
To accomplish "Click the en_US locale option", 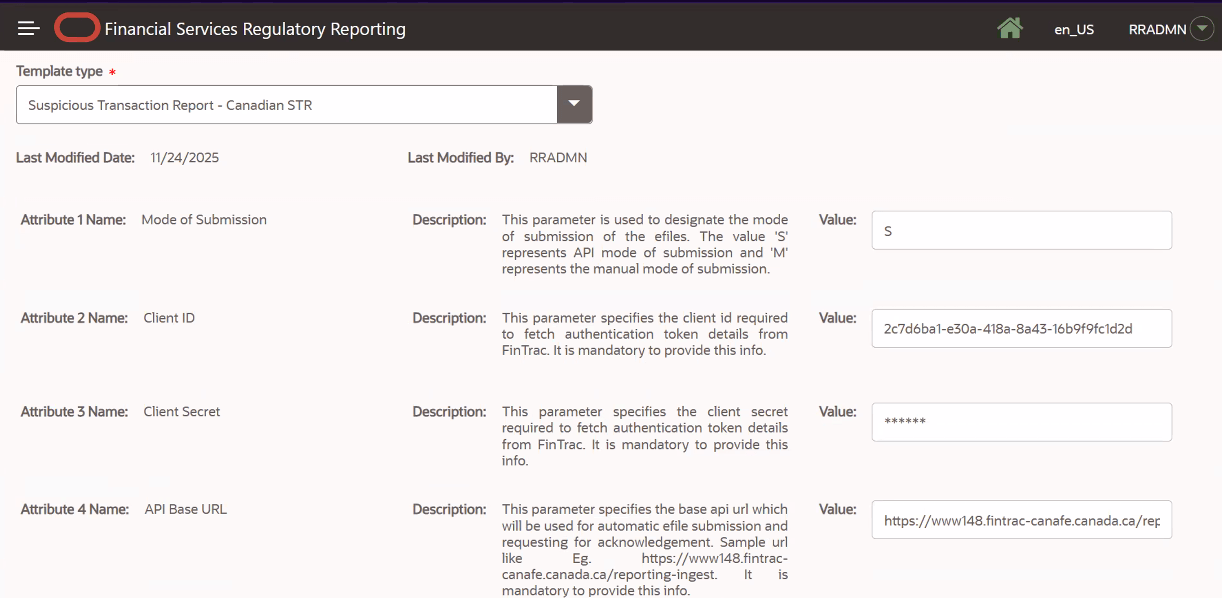I will point(1074,29).
